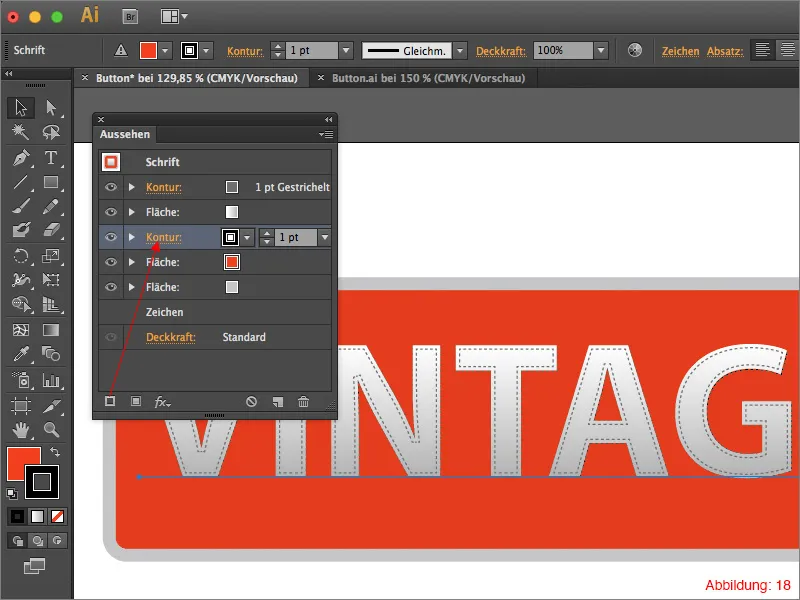Select the Hand tool
This screenshot has width=800, height=600.
[x=21, y=430]
